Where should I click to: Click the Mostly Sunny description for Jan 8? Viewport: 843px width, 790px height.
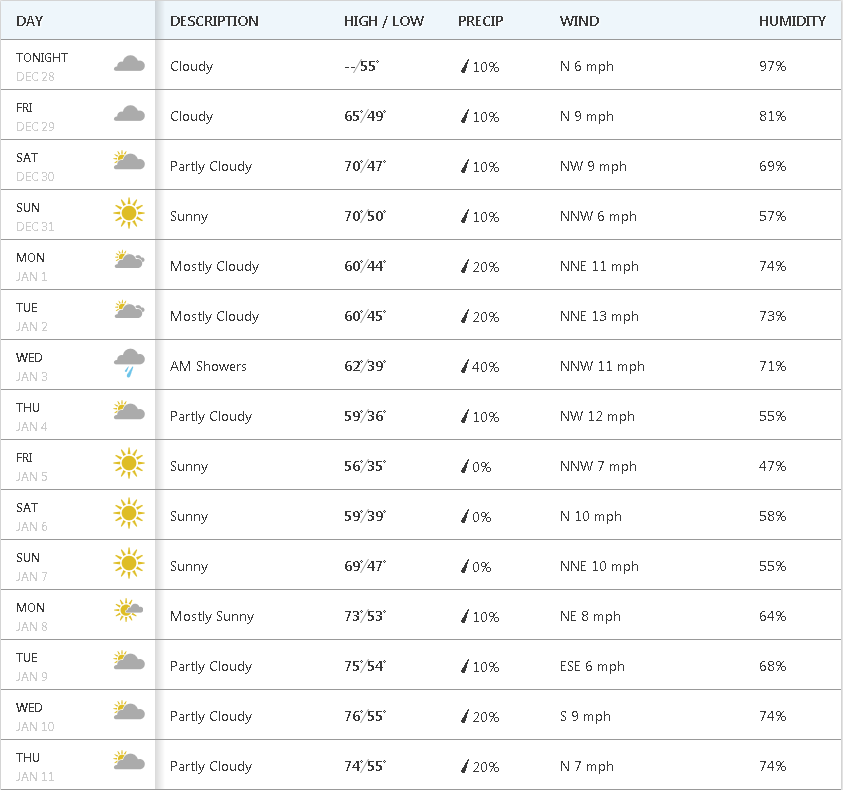[x=212, y=617]
